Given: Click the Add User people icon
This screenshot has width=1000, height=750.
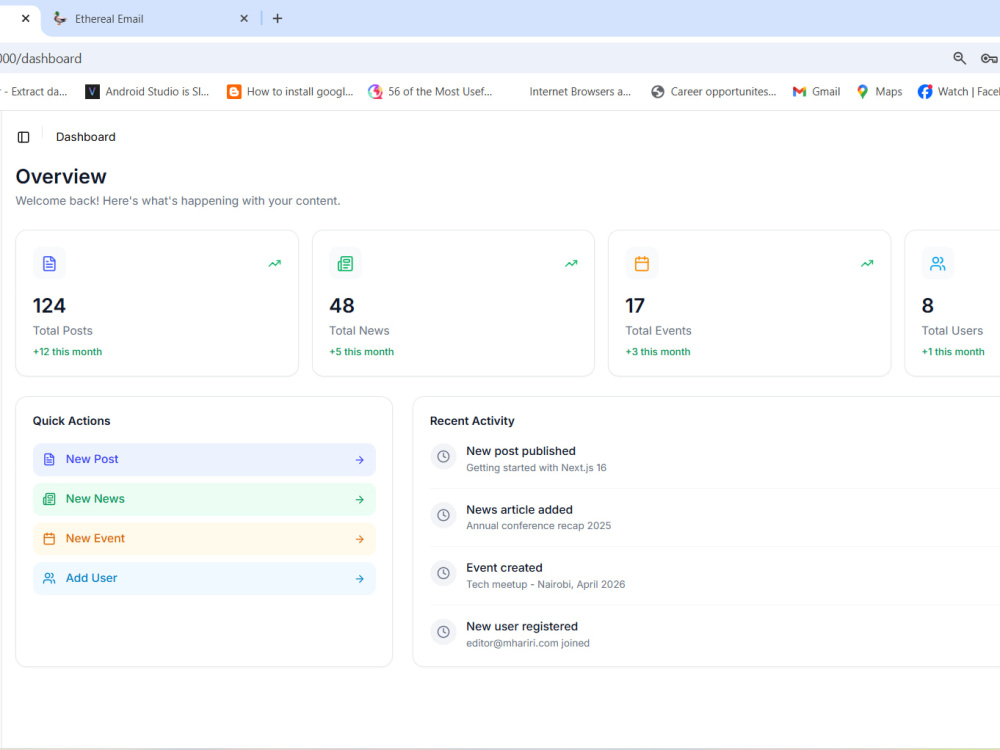Looking at the screenshot, I should (49, 578).
